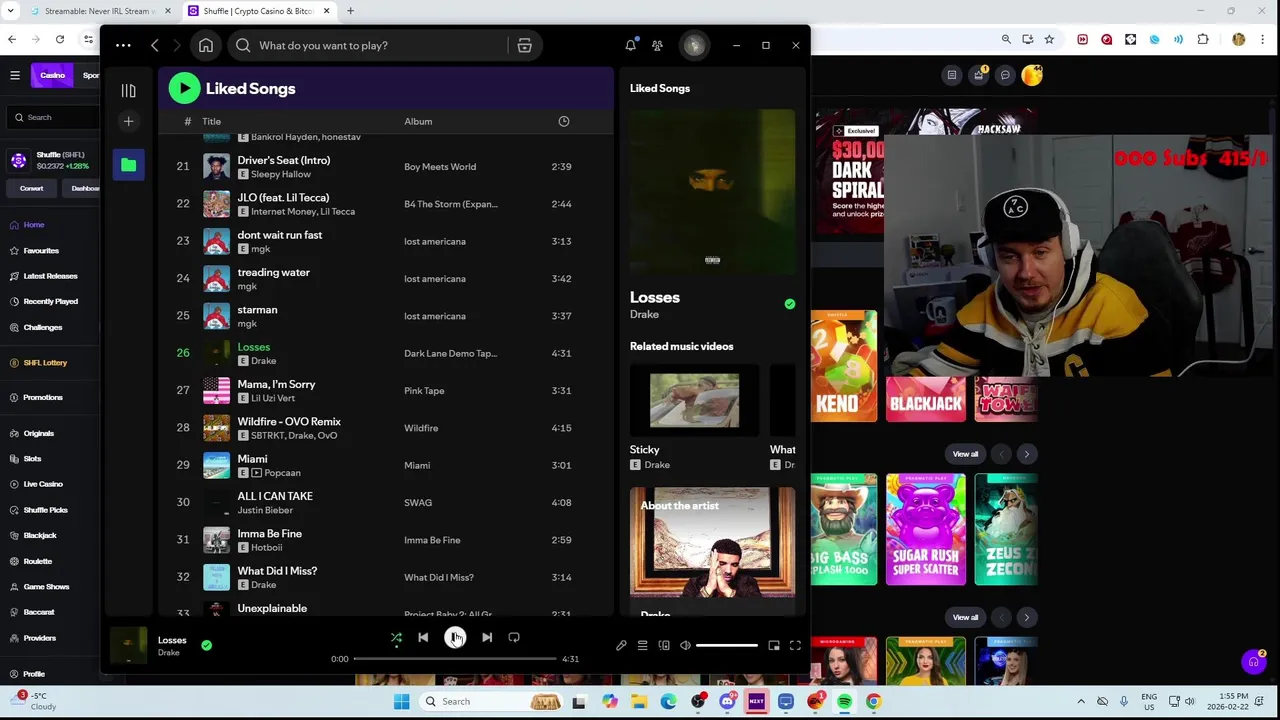Open the lyrics microphone icon in player bar

click(621, 646)
